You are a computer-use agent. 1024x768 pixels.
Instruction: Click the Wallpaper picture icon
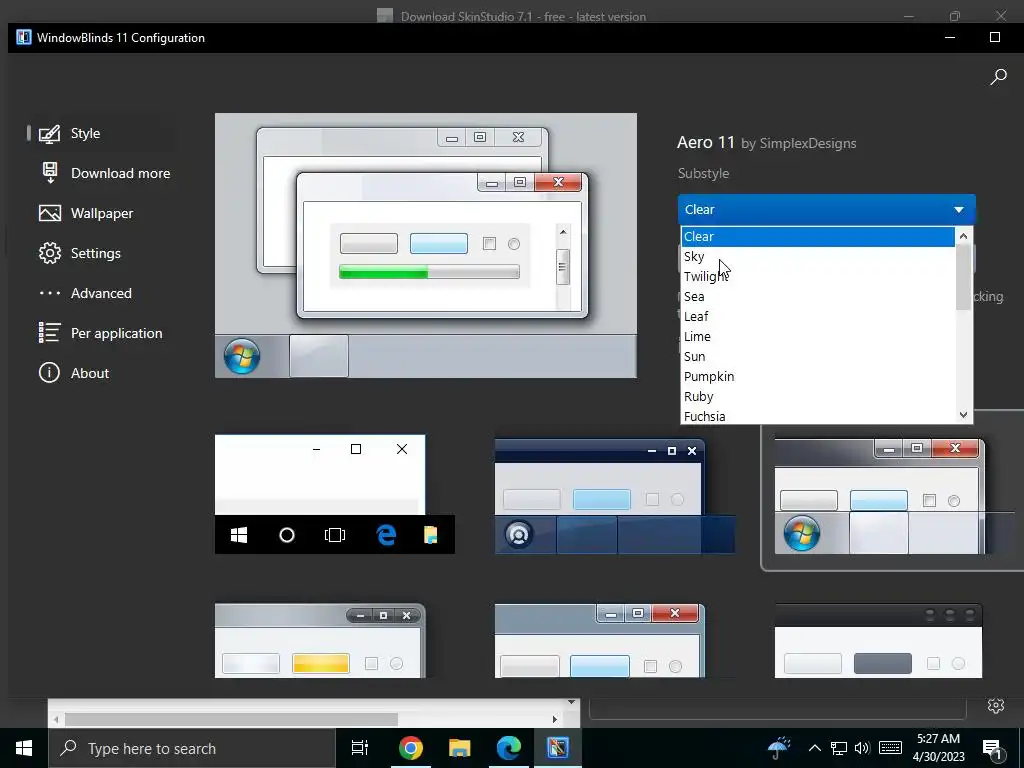pos(50,213)
